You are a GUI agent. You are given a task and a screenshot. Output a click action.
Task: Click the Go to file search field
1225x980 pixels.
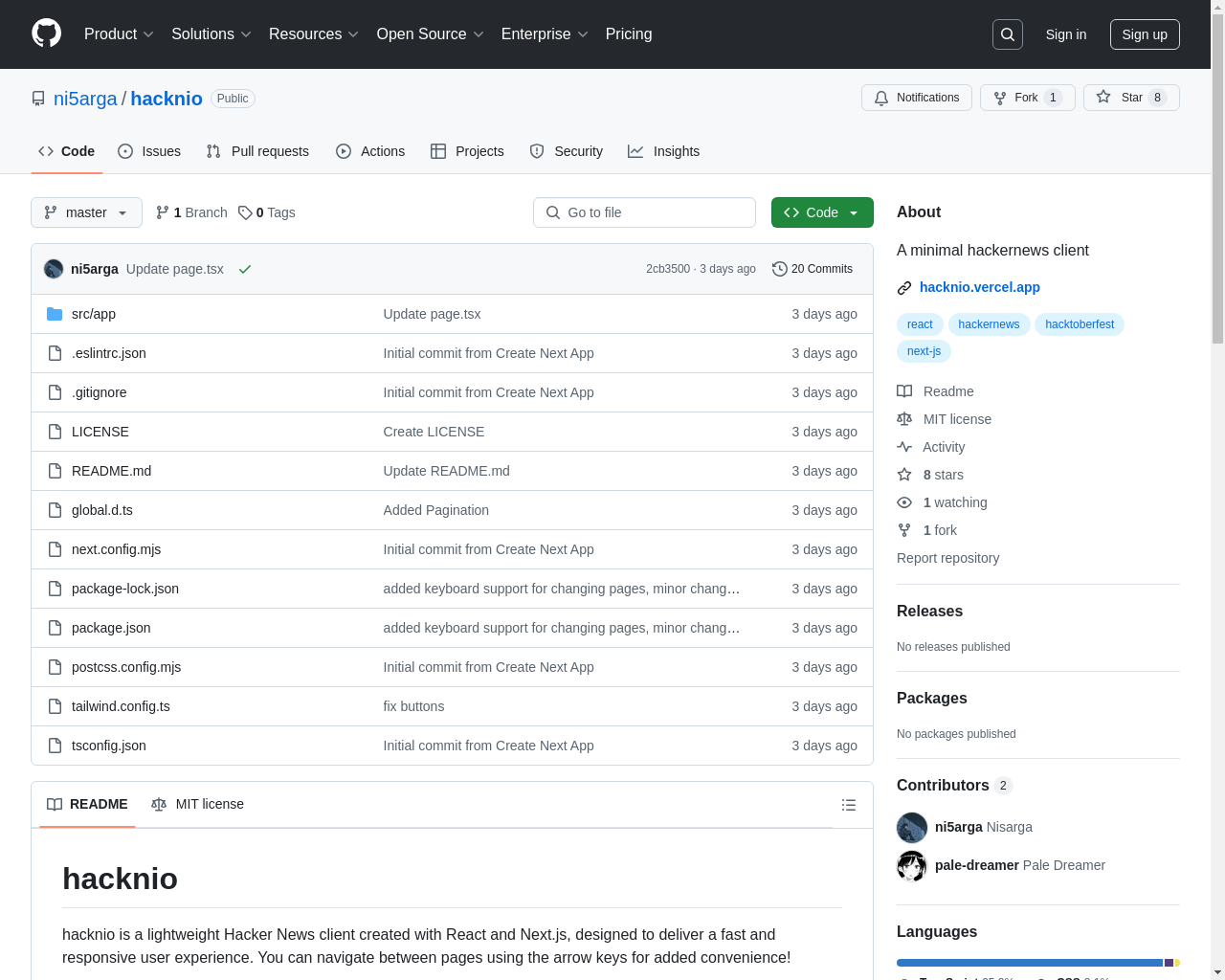[x=644, y=212]
